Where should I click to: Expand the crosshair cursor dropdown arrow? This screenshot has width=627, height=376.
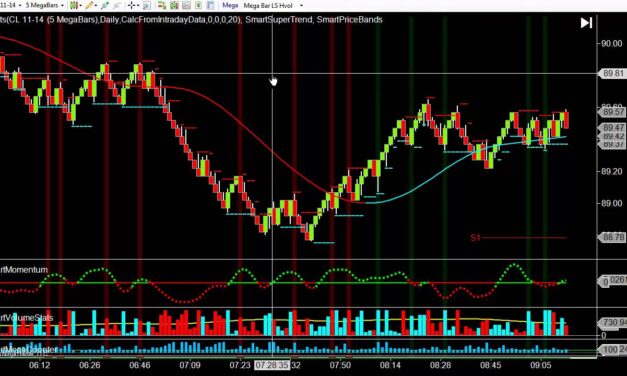138,6
